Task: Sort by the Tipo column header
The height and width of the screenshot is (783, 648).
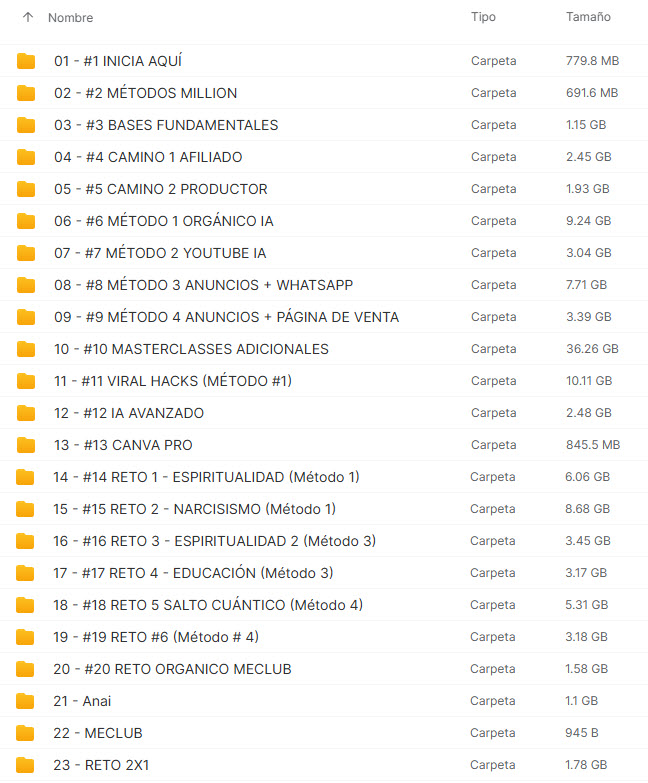Action: pyautogui.click(x=483, y=17)
